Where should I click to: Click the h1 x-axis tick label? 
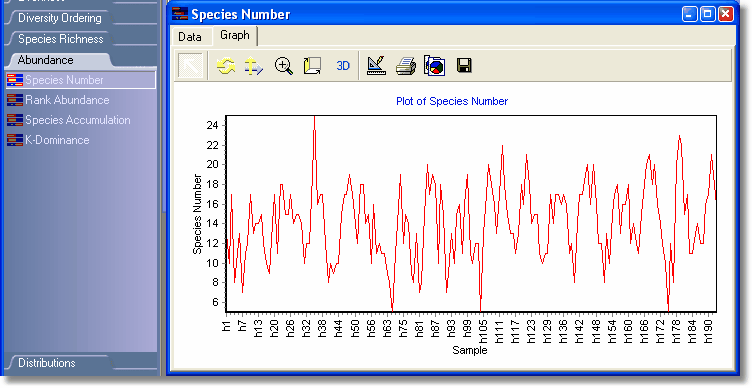[226, 326]
